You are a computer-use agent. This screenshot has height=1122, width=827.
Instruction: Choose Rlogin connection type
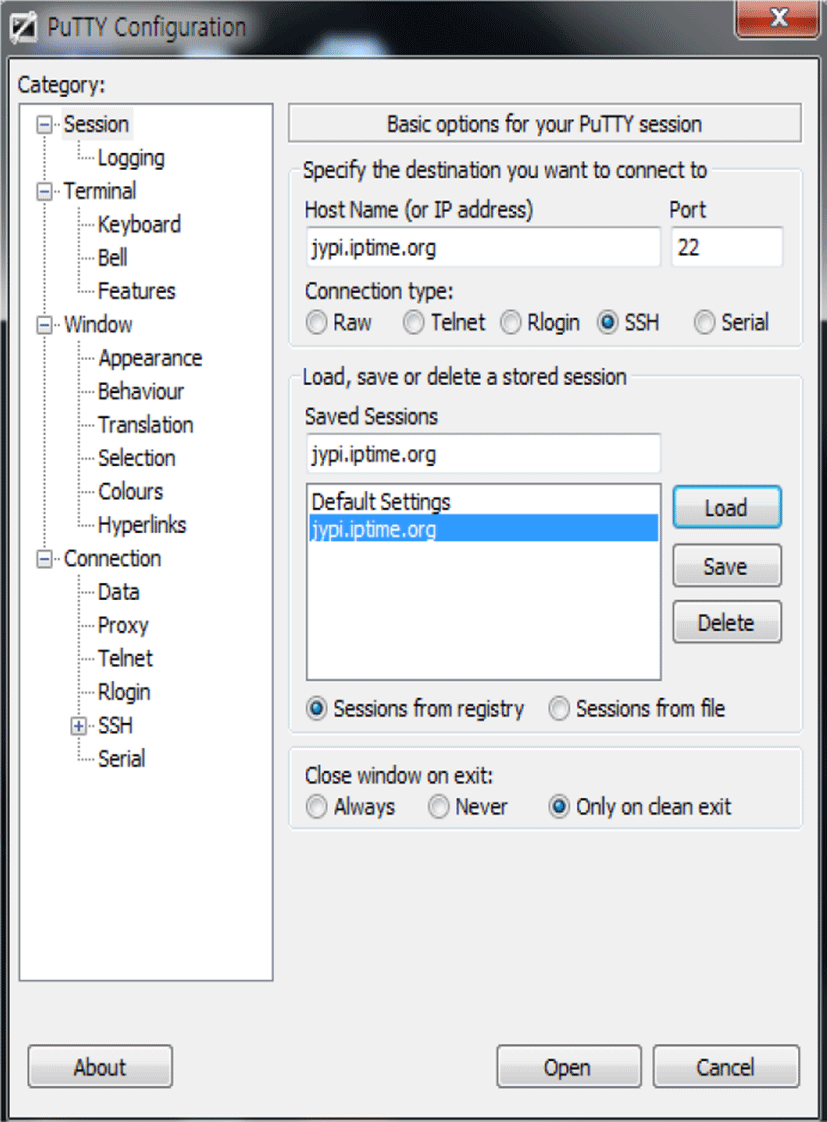coord(511,323)
